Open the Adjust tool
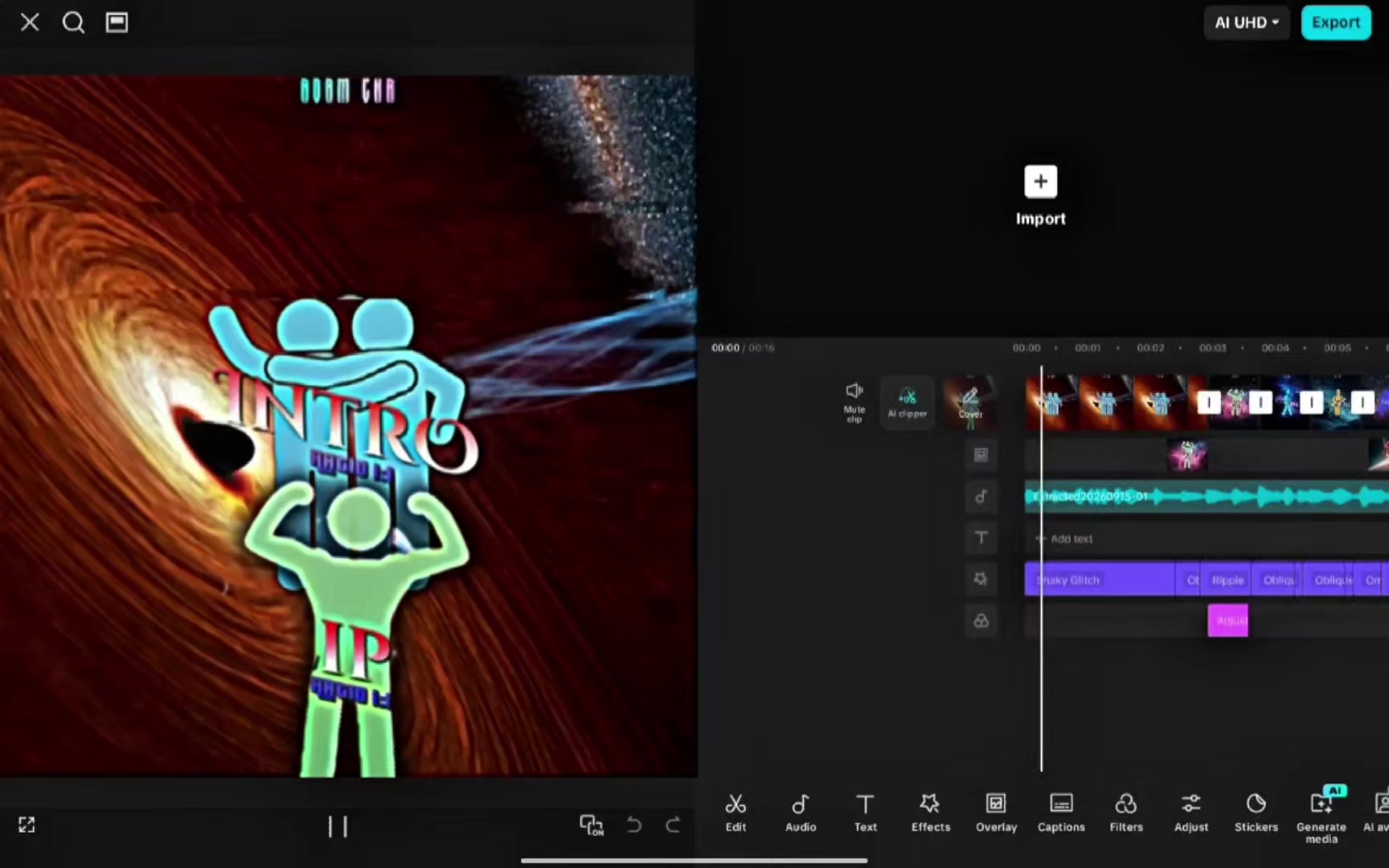 1191,813
